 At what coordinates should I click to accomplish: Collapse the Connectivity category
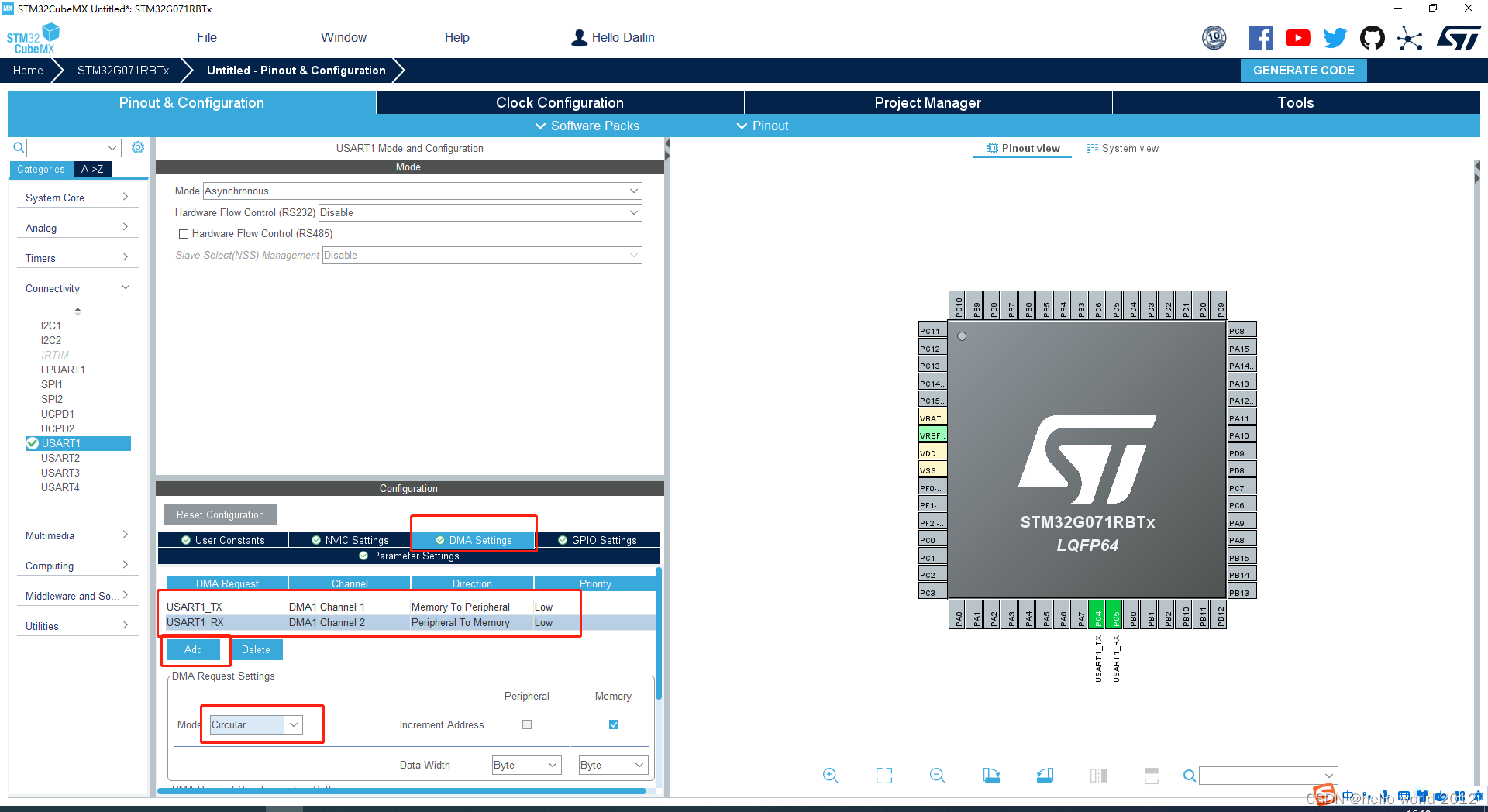[x=77, y=288]
